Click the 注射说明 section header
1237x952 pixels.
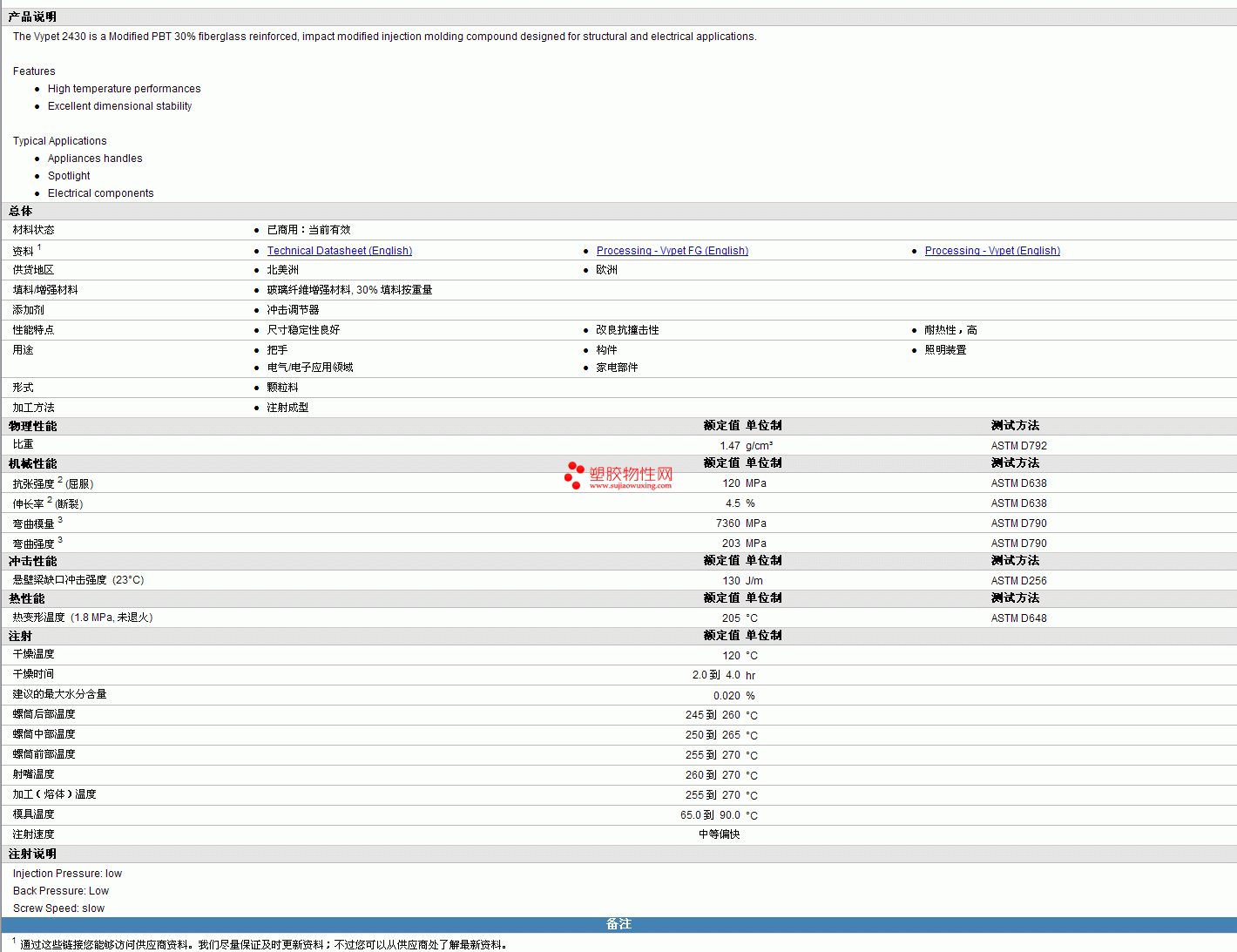click(x=33, y=854)
